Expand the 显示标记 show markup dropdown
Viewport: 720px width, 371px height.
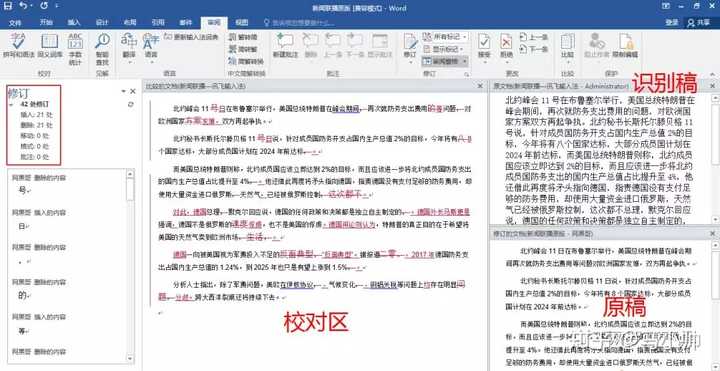[443, 49]
